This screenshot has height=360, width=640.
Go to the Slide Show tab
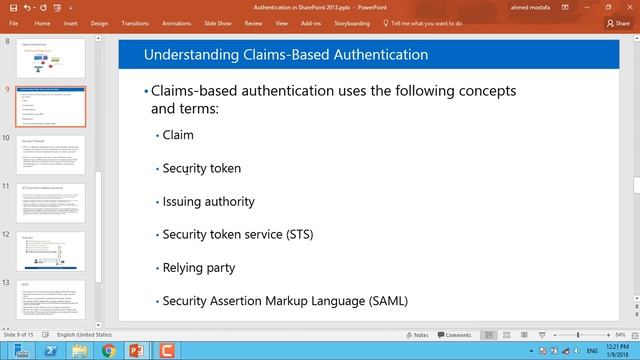[218, 23]
